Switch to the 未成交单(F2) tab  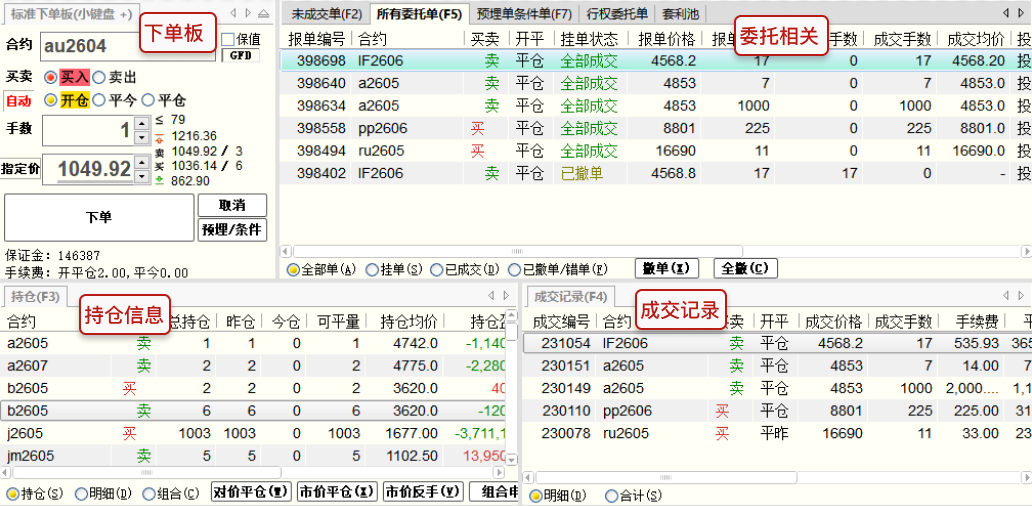click(x=326, y=14)
